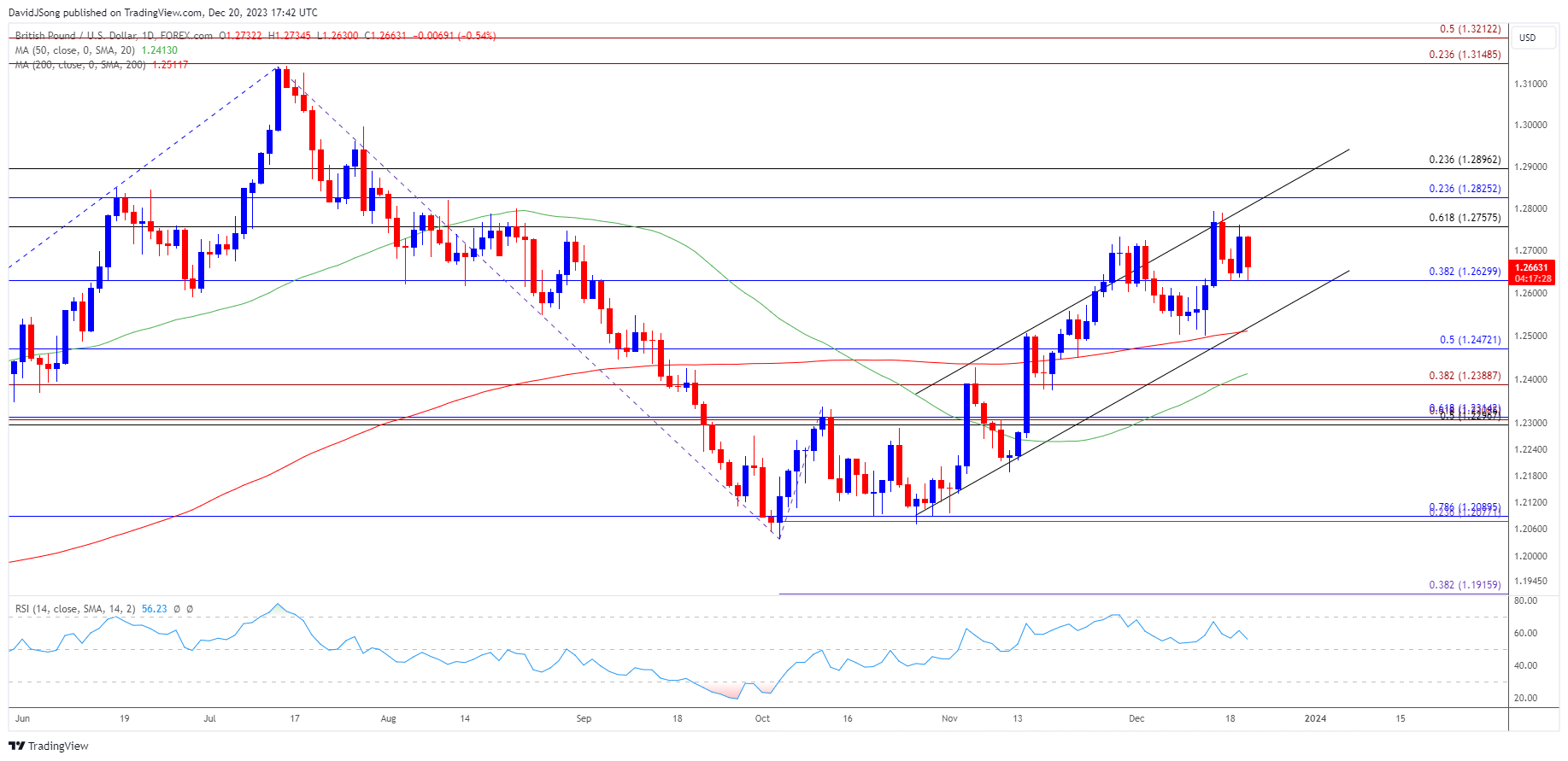Click the RSI 60.00 axis label
The image size is (1568, 761).
1525,633
